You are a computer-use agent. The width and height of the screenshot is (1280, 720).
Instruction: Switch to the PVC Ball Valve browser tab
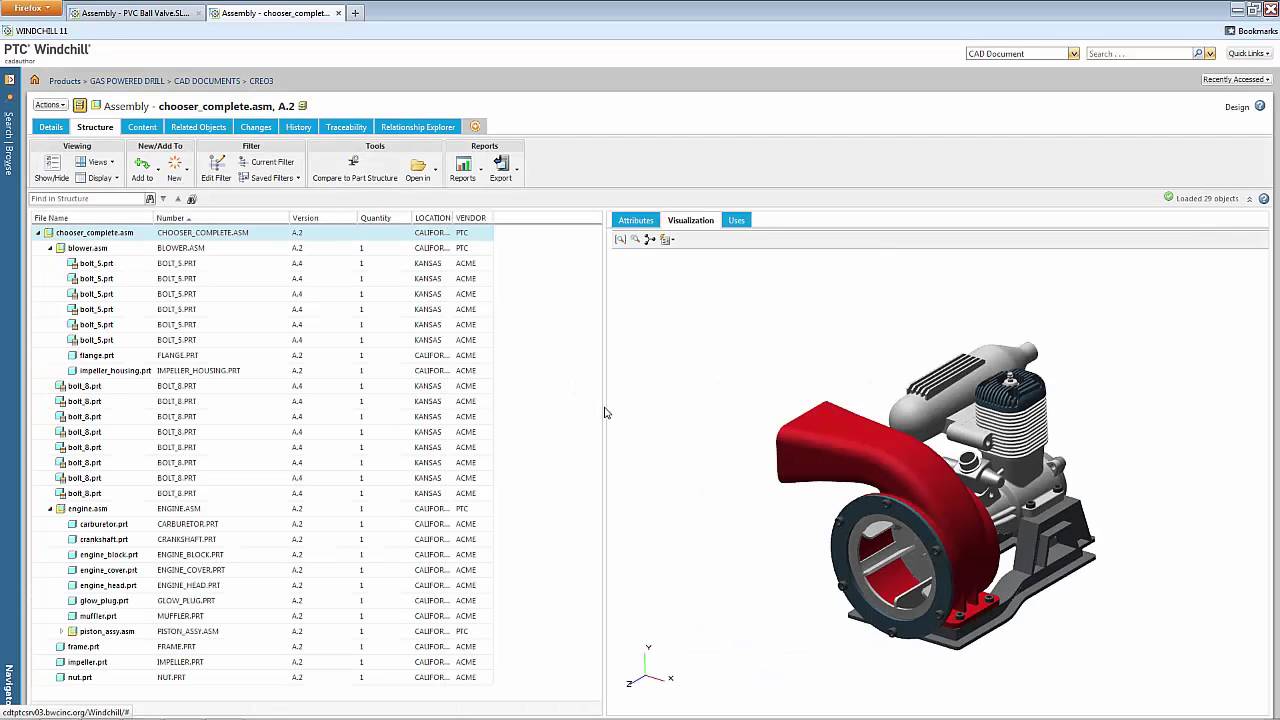pos(134,13)
